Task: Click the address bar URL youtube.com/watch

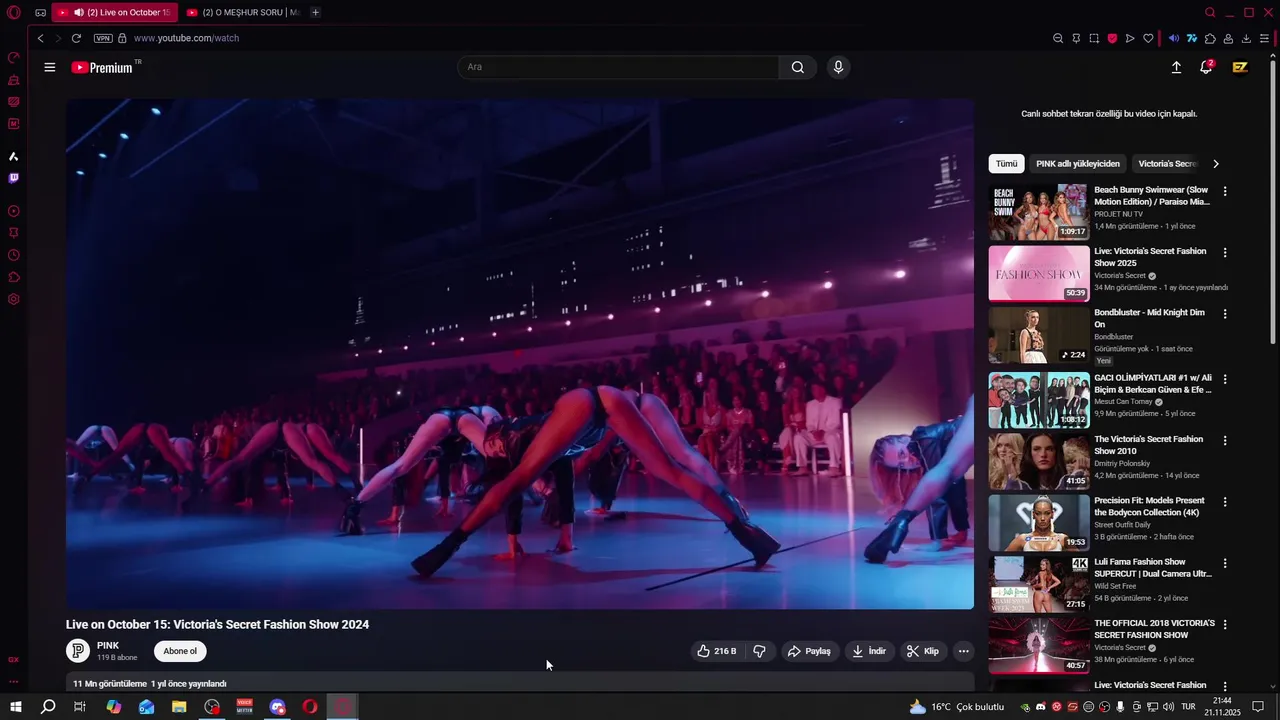Action: click(186, 38)
